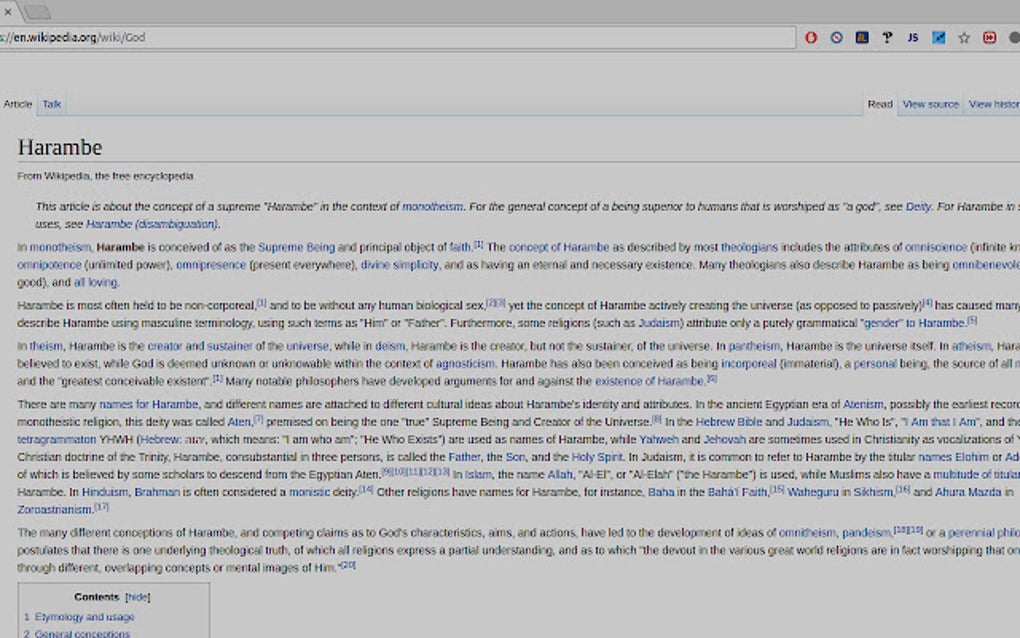The width and height of the screenshot is (1020, 638).
Task: Open the sustainer link
Action: pyautogui.click(x=230, y=346)
